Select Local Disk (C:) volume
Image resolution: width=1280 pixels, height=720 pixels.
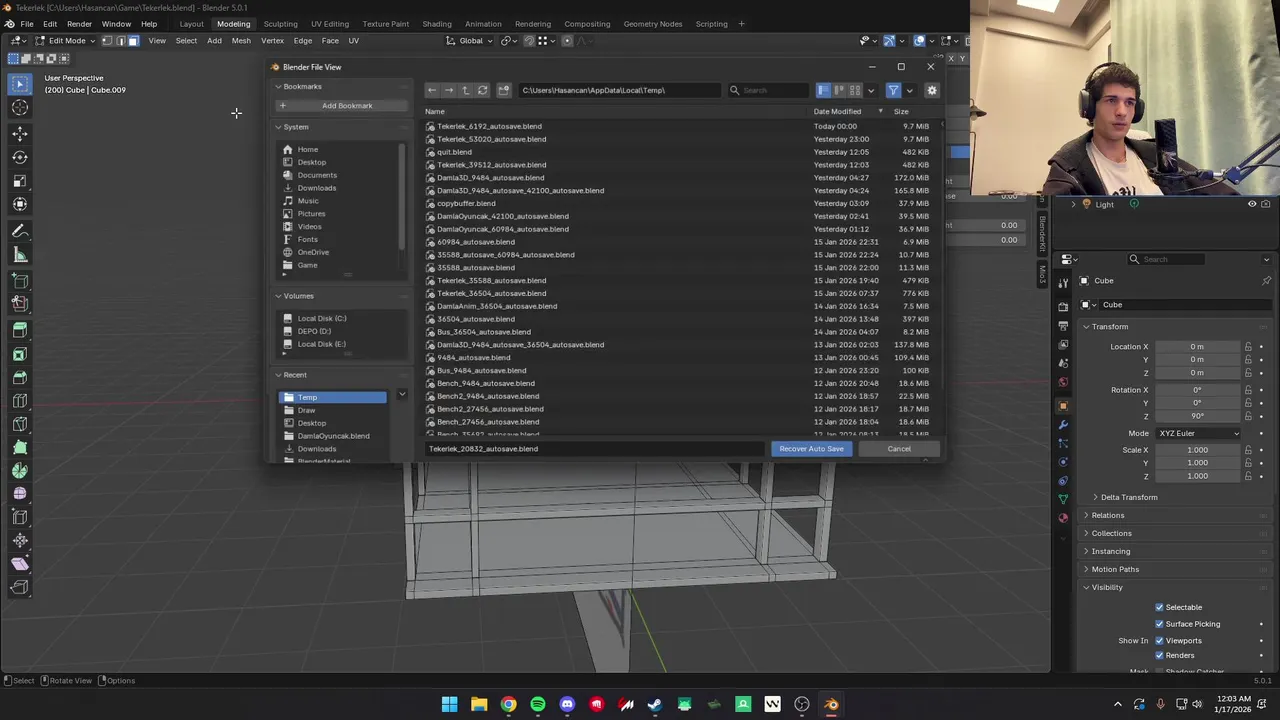click(322, 318)
